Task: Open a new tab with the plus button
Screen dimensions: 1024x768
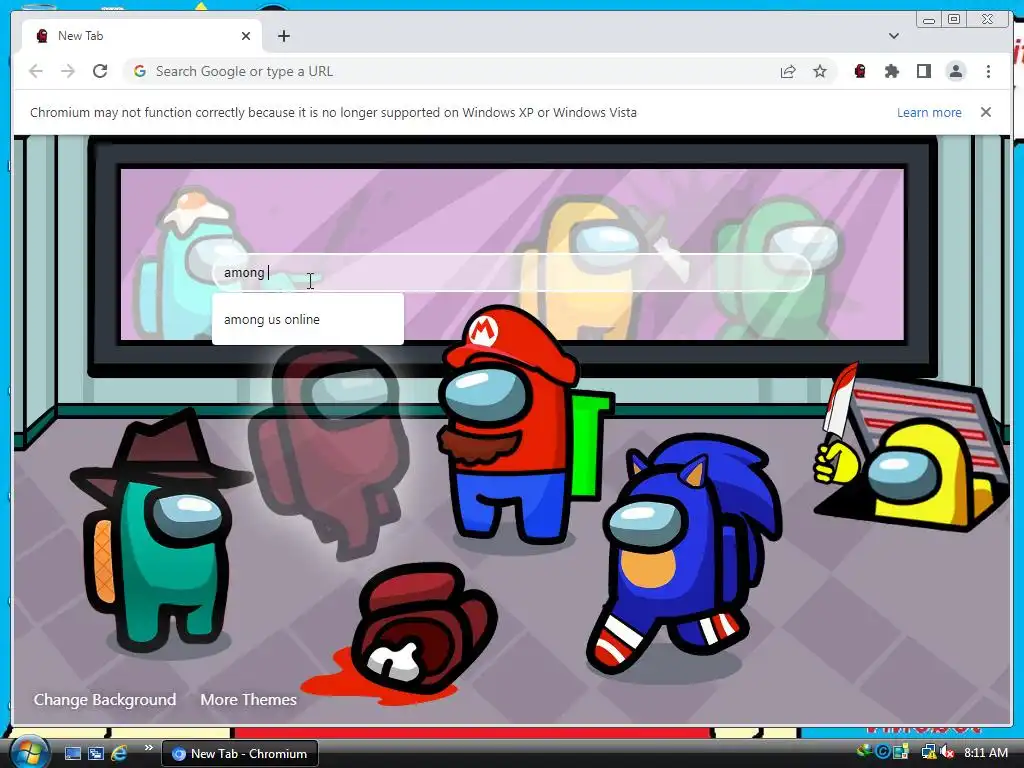Action: [x=283, y=36]
